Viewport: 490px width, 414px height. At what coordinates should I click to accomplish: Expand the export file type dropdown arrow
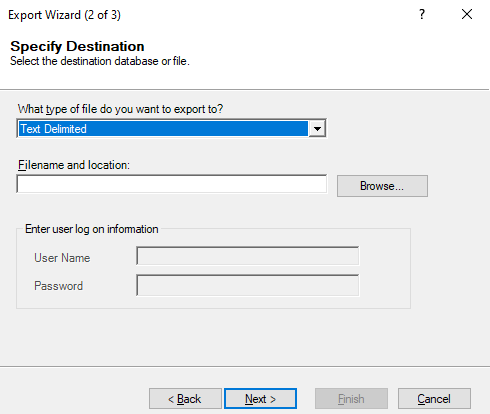pos(317,129)
